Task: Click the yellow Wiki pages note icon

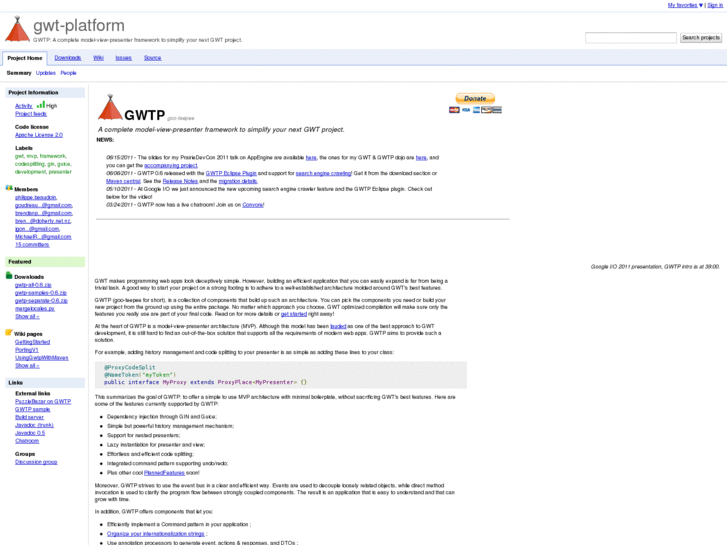Action: click(x=9, y=333)
